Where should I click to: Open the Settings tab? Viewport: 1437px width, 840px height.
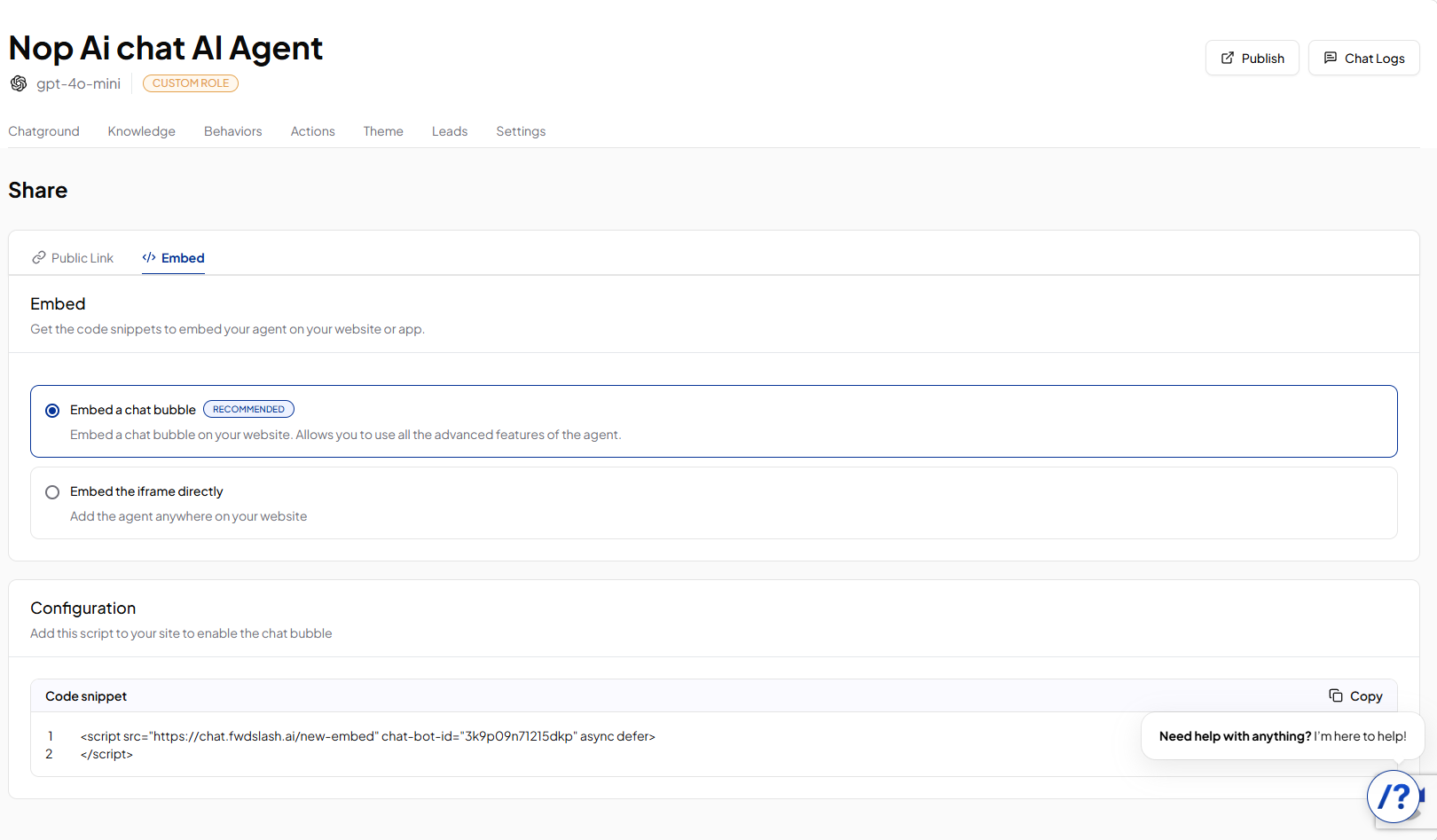point(521,131)
